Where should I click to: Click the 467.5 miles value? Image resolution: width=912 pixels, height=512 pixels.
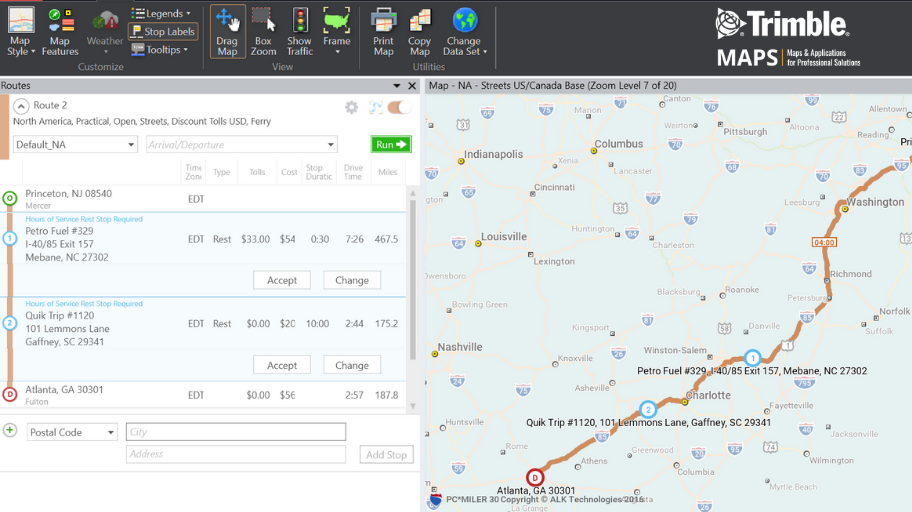click(x=386, y=239)
